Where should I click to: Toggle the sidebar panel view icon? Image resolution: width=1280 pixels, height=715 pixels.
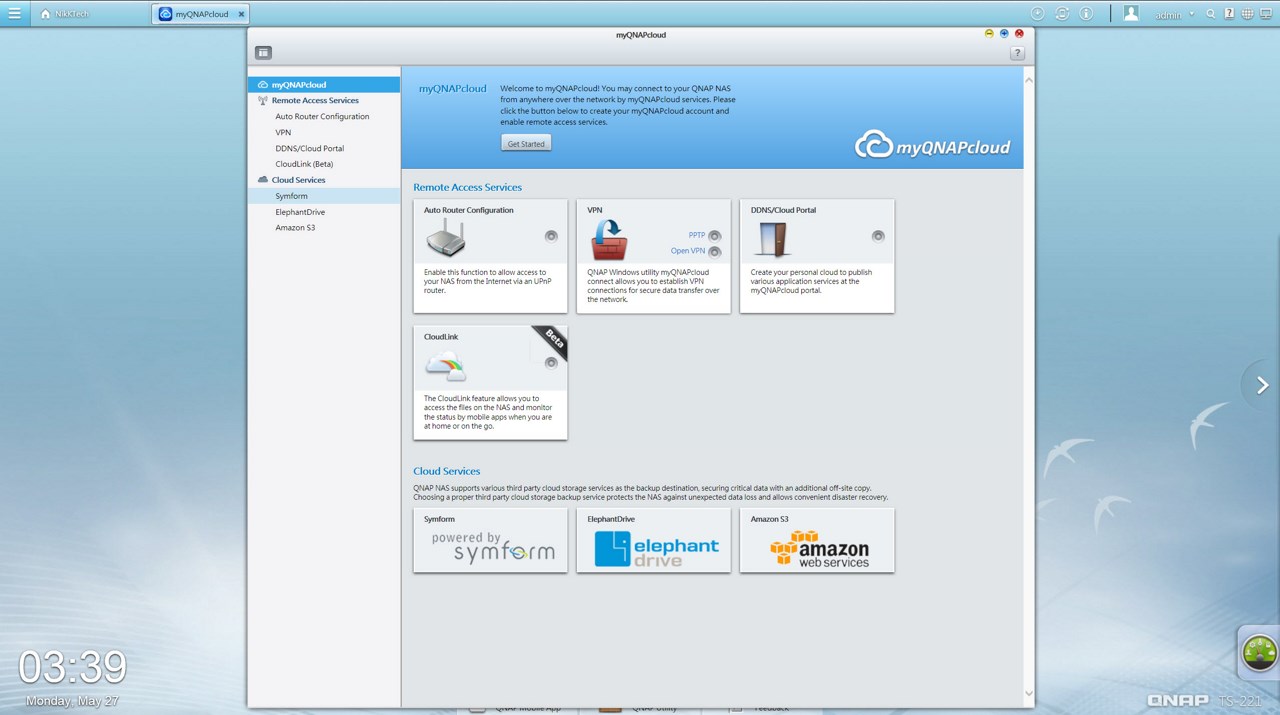tap(263, 53)
